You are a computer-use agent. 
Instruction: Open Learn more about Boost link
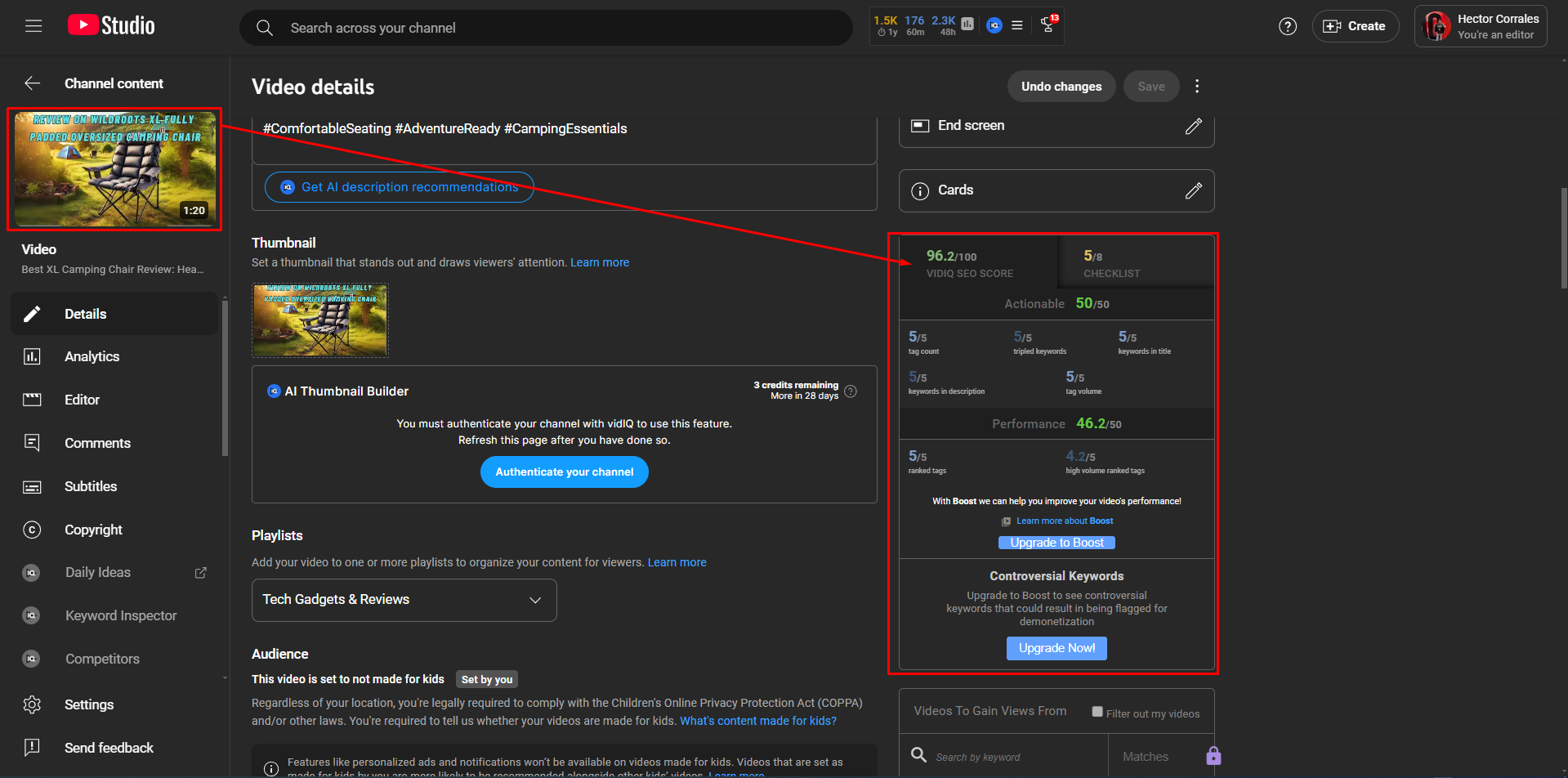[1065, 521]
